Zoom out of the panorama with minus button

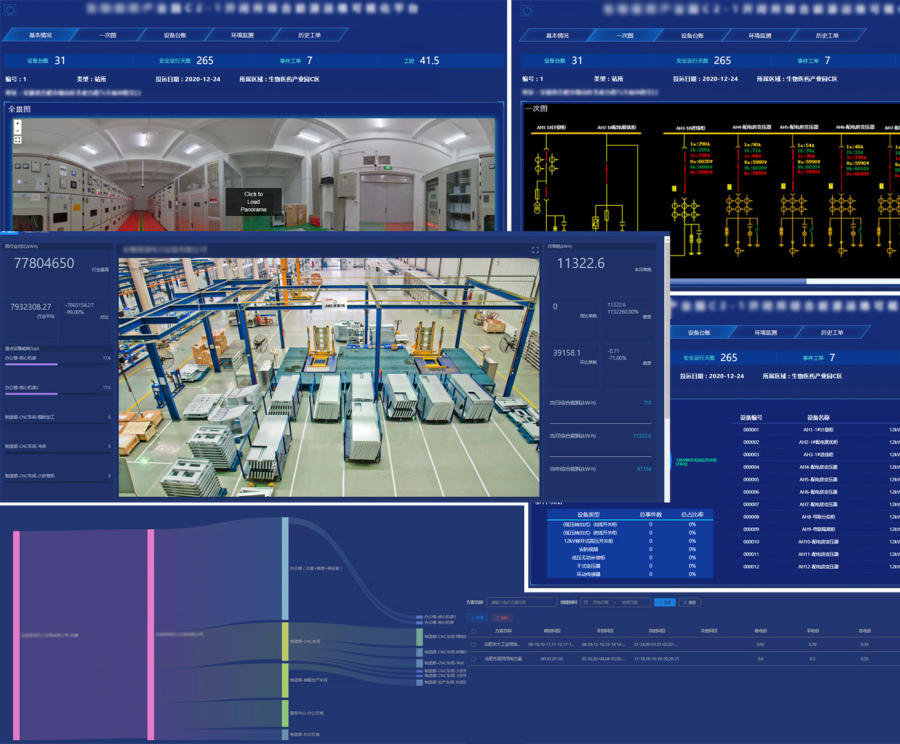(x=17, y=131)
